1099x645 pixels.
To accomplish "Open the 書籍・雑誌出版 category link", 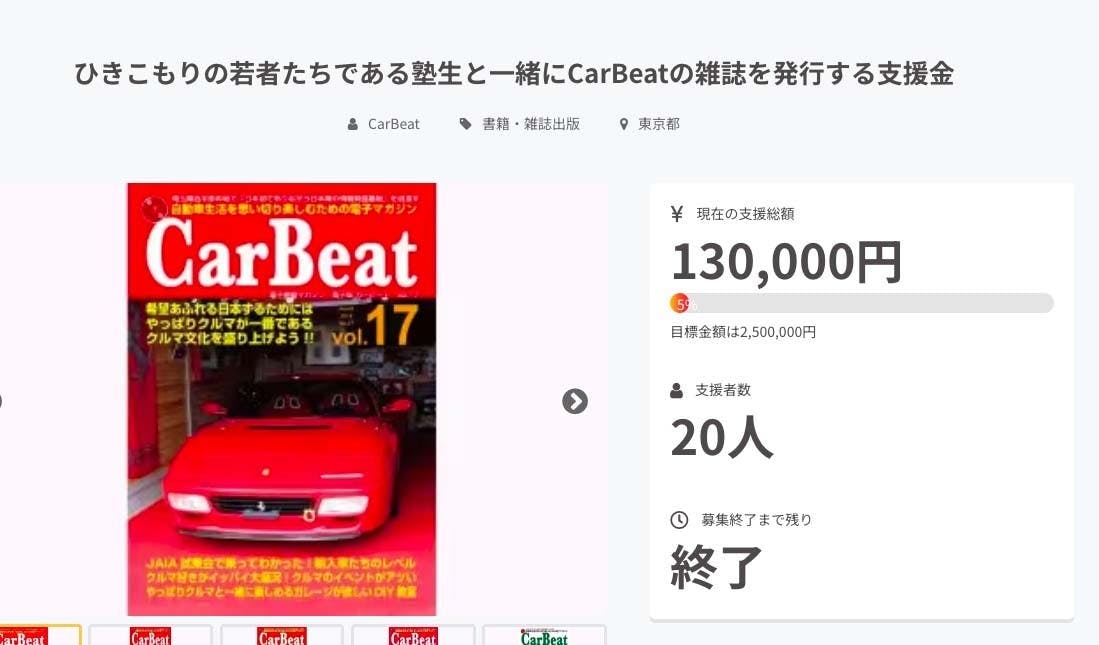I will coord(531,124).
